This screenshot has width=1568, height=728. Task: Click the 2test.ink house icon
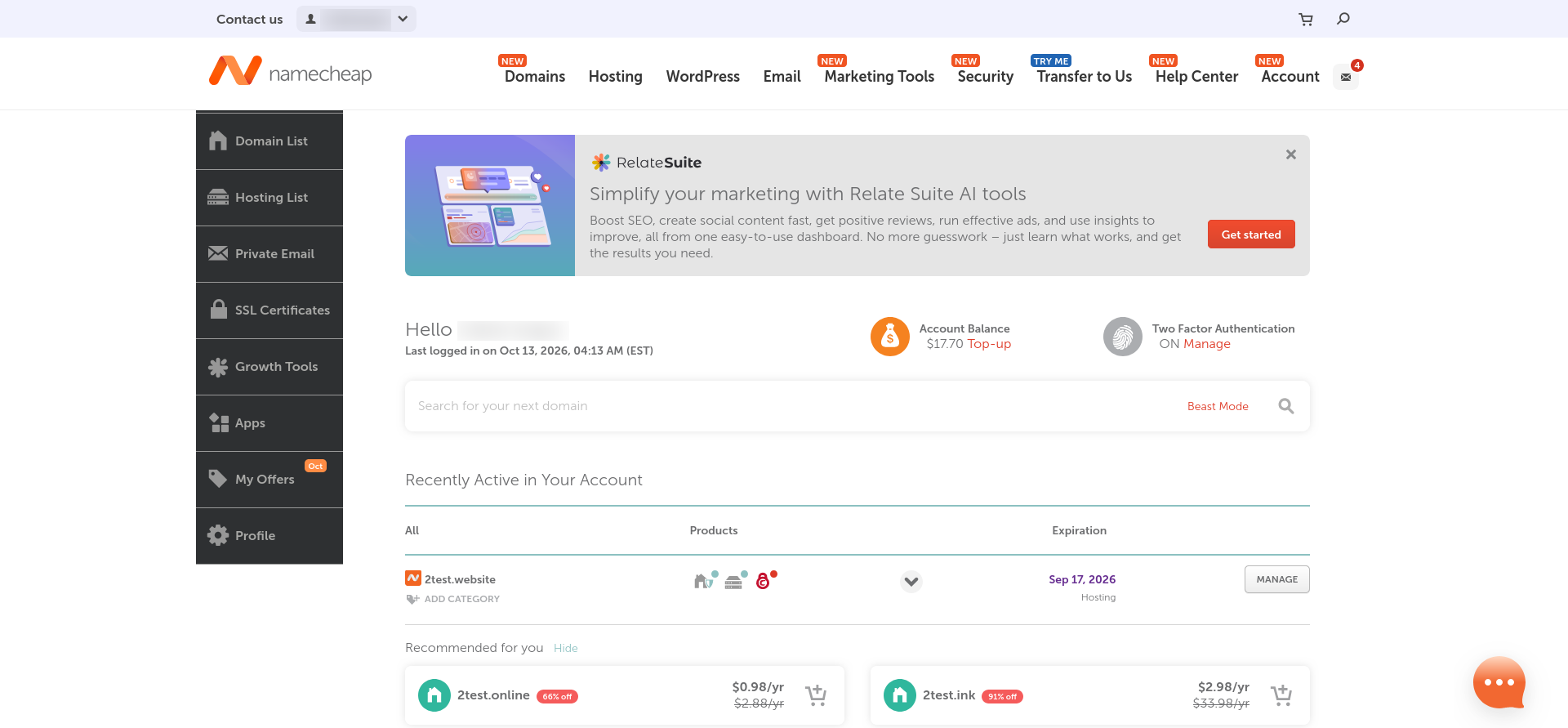point(900,695)
